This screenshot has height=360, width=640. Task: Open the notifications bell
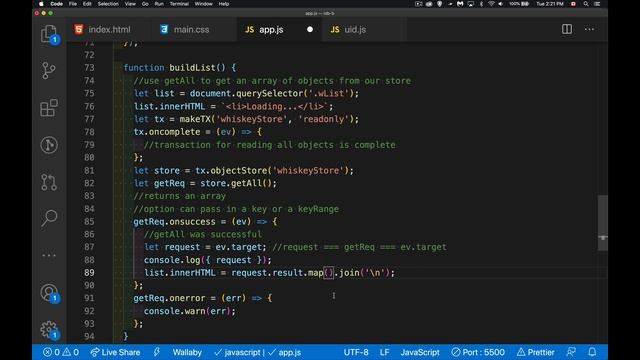point(592,352)
